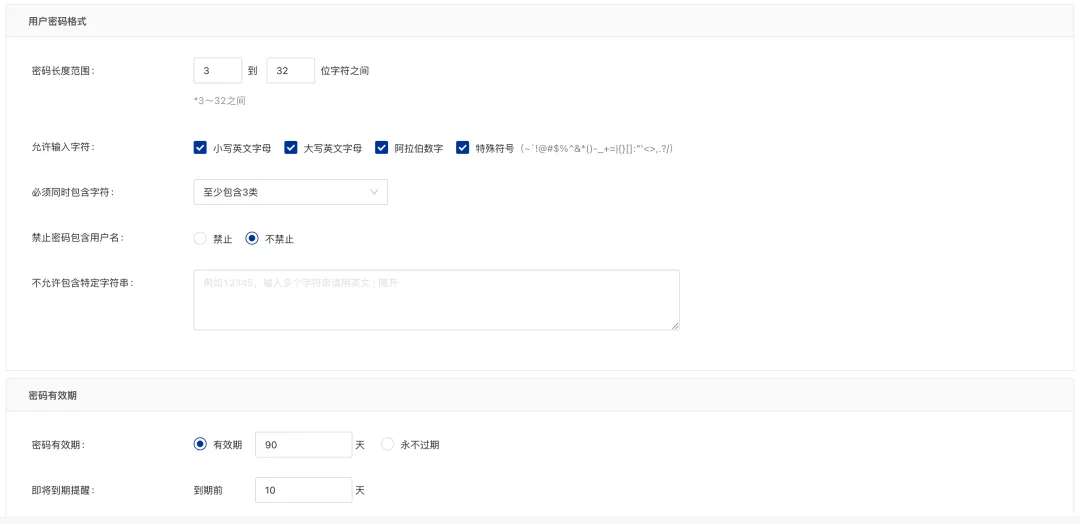Screen dimensions: 1080x524
Task: Select the 不禁止 radio option
Action: click(x=252, y=239)
